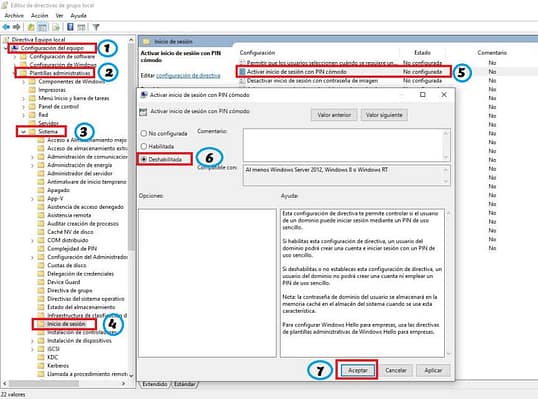Click the Forward arrow in the toolbar

tap(16, 27)
